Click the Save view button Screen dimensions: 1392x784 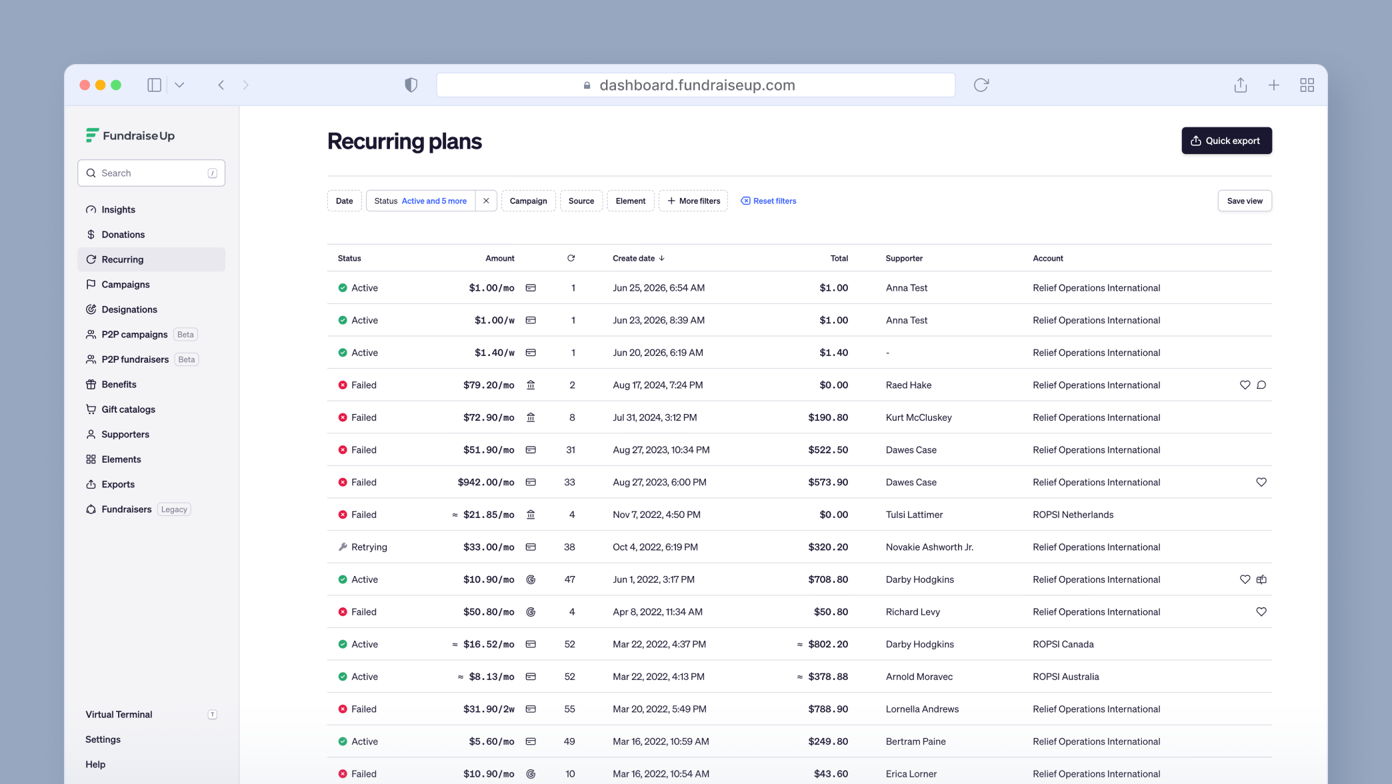click(1244, 201)
